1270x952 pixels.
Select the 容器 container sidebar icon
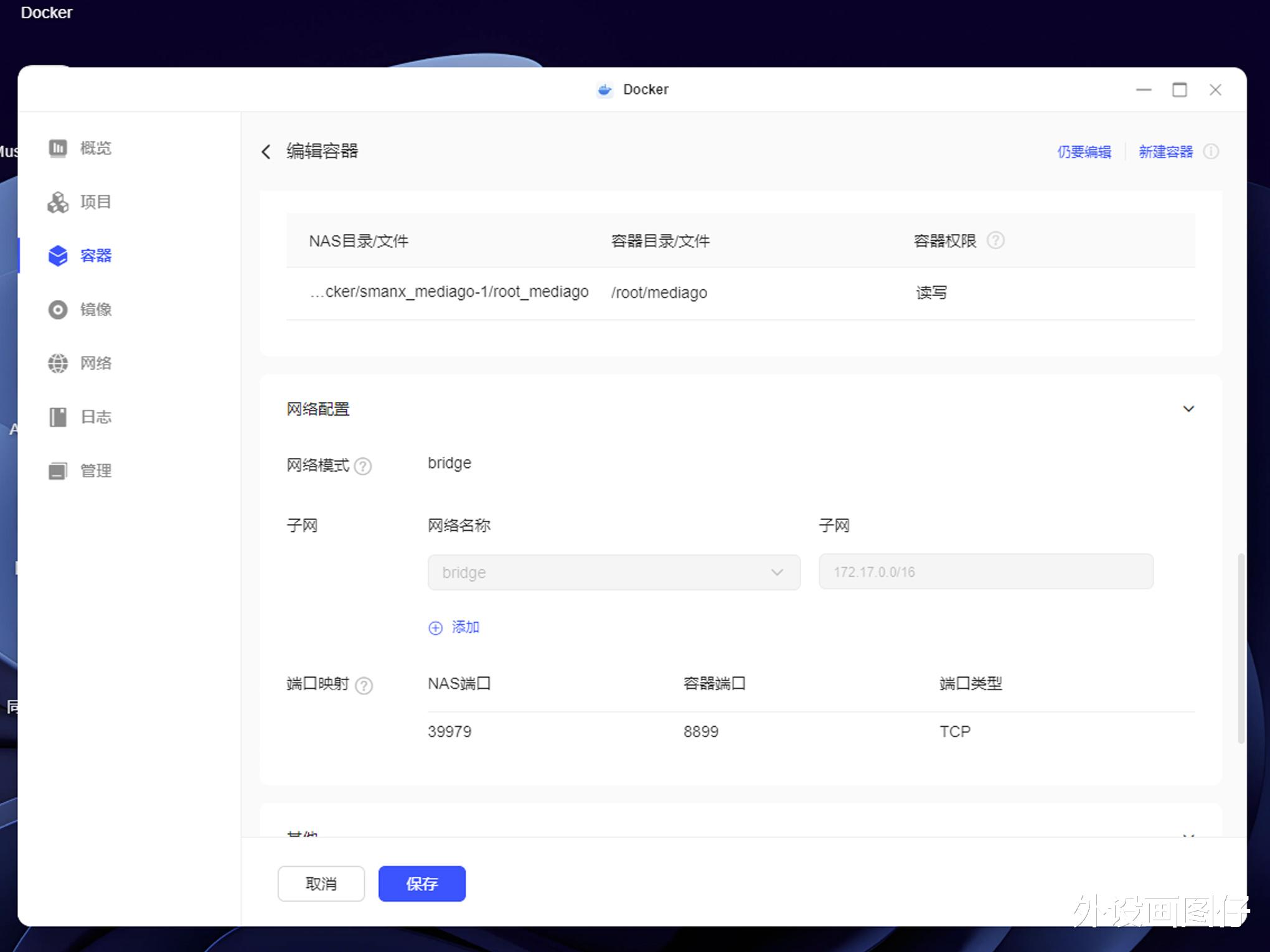58,256
